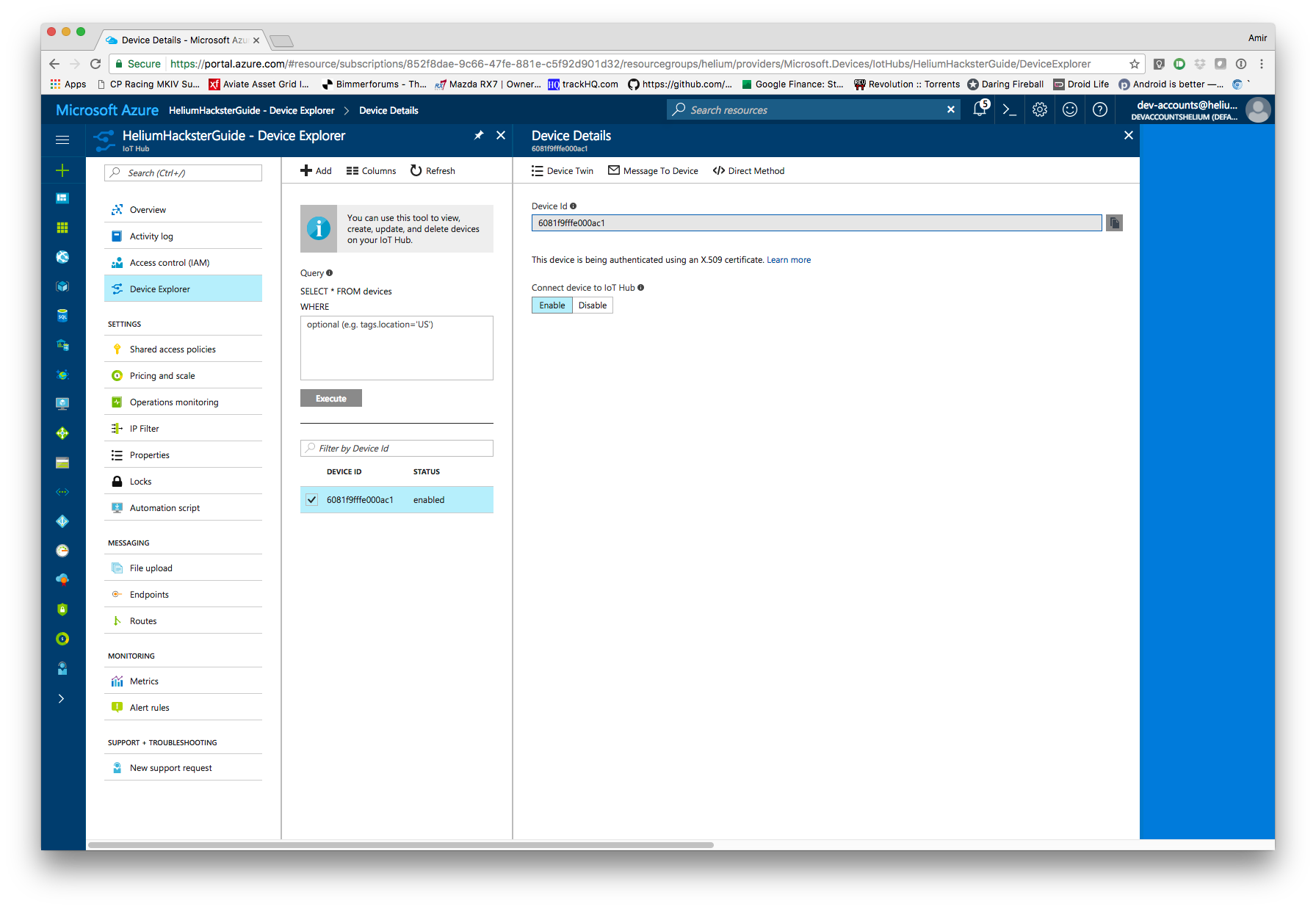Check the 6081f9fffe000ac1 device row checkbox
The image size is (1316, 909).
(311, 499)
